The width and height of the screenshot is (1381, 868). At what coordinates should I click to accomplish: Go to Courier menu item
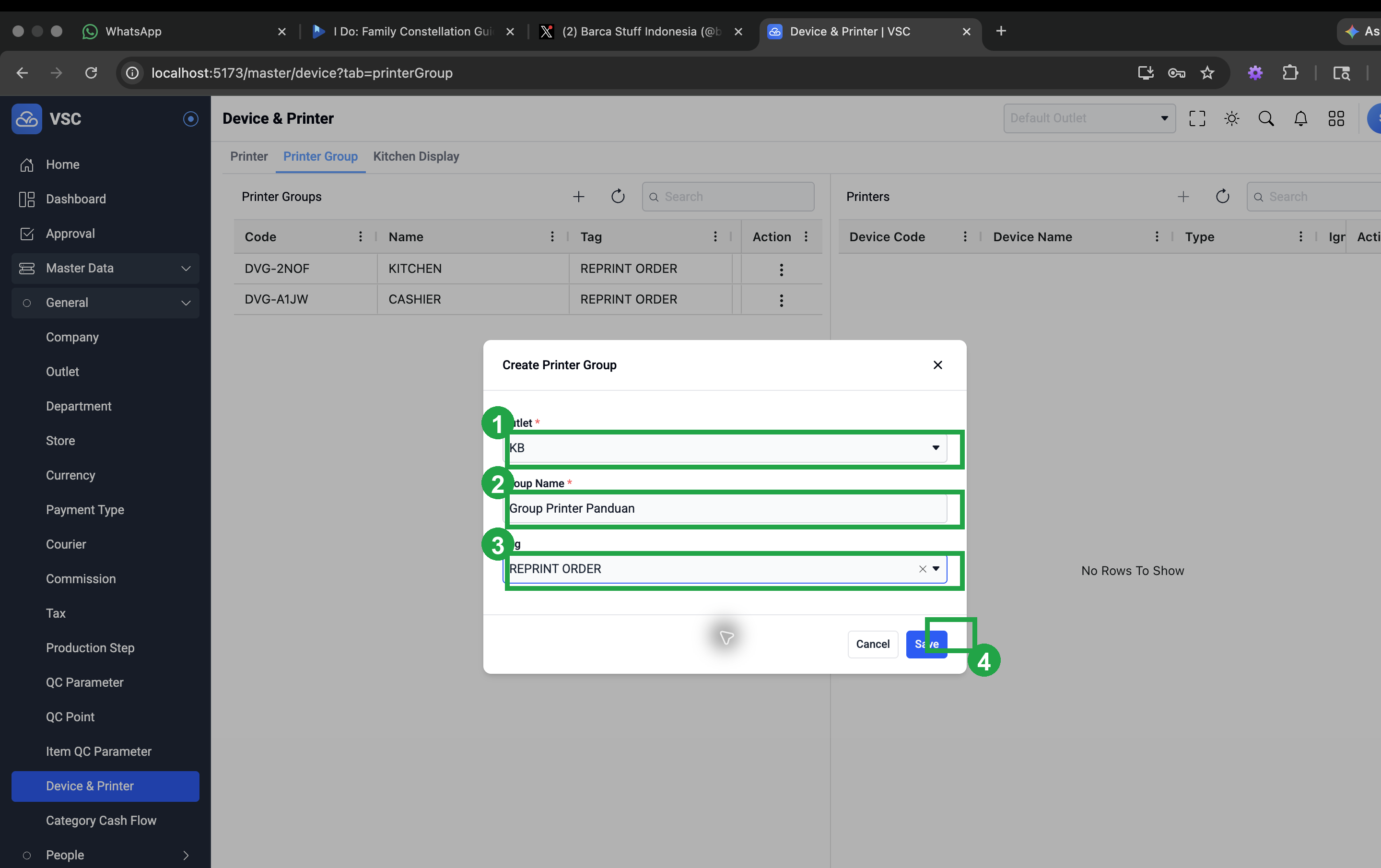click(66, 544)
